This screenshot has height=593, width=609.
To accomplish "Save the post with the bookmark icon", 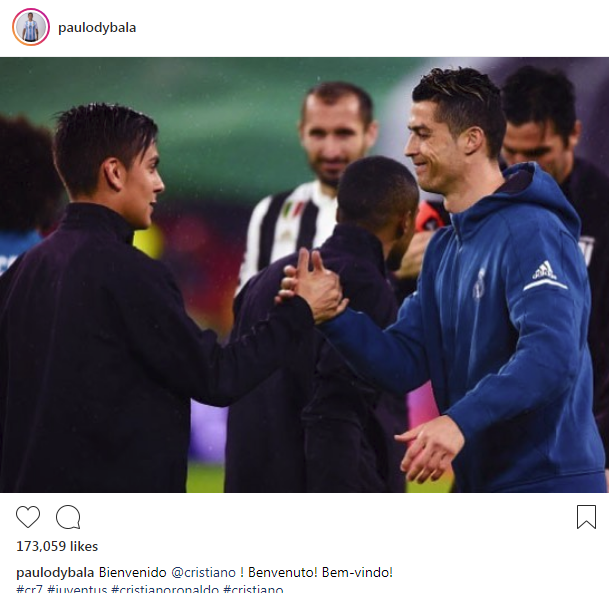I will point(586,517).
